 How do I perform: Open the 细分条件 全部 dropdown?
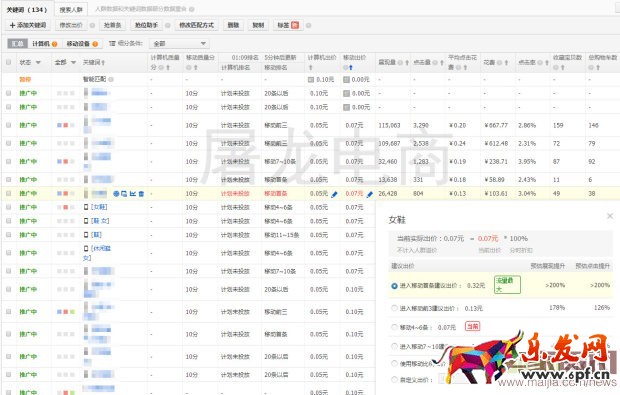coord(179,43)
